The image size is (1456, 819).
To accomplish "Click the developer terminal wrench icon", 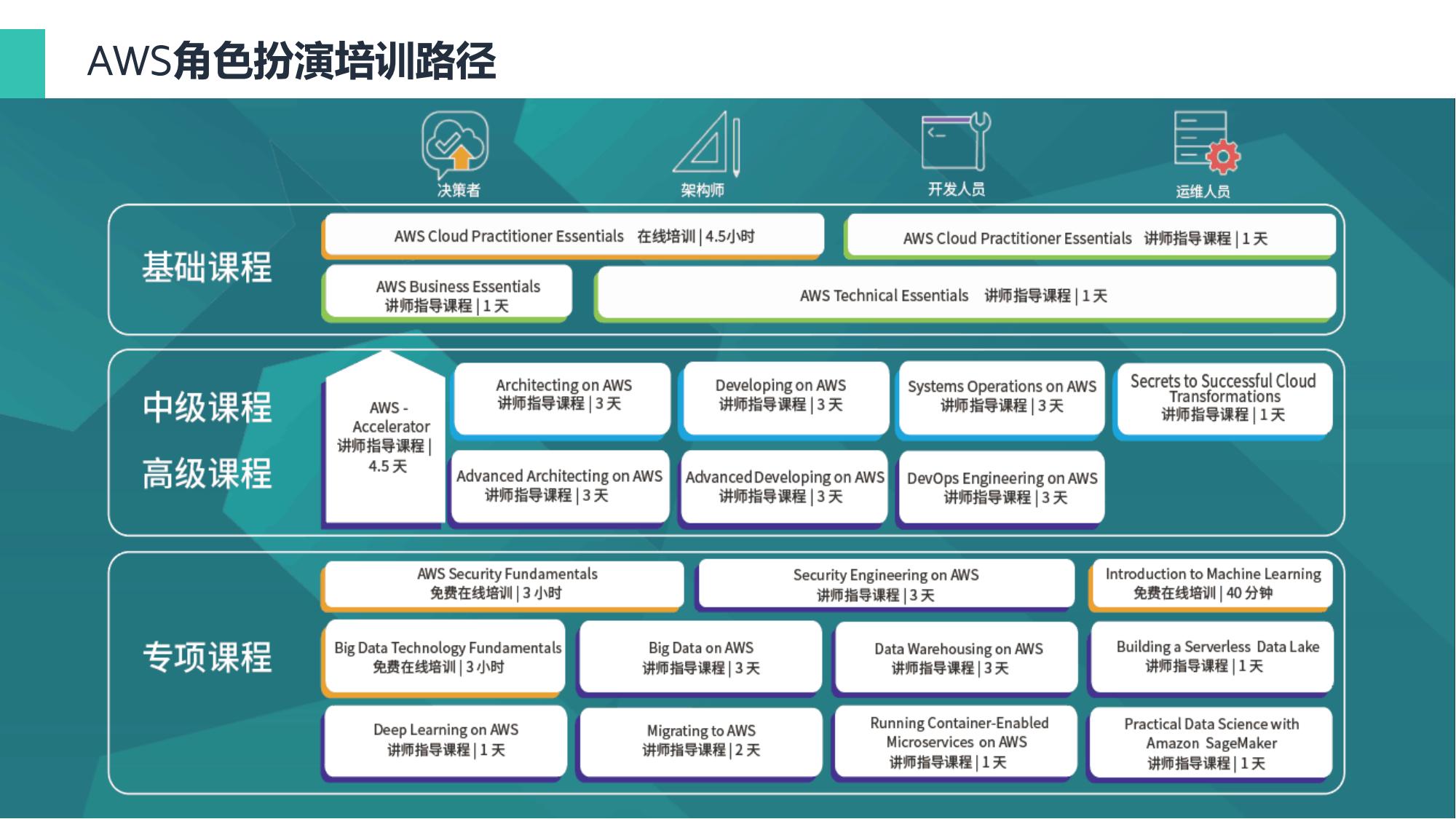I will point(957,141).
